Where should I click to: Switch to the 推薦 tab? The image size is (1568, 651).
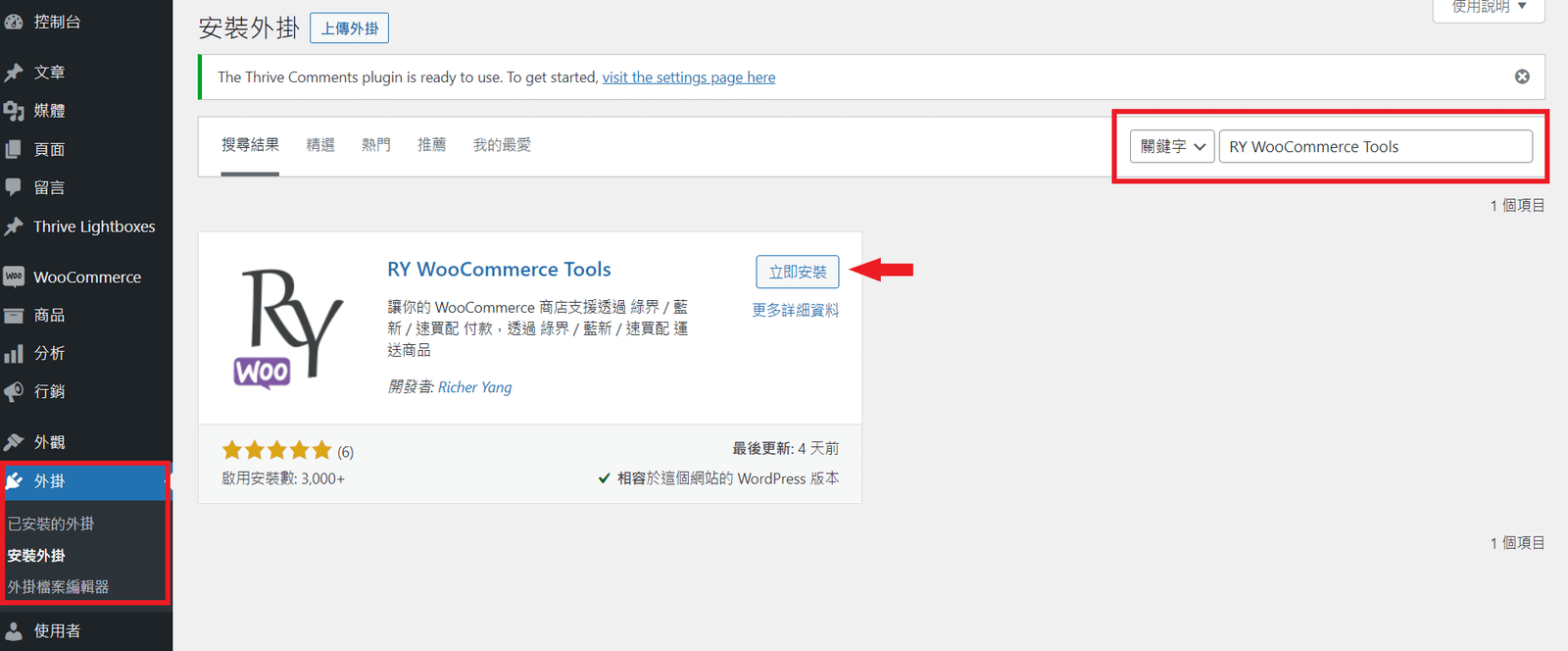(x=432, y=145)
